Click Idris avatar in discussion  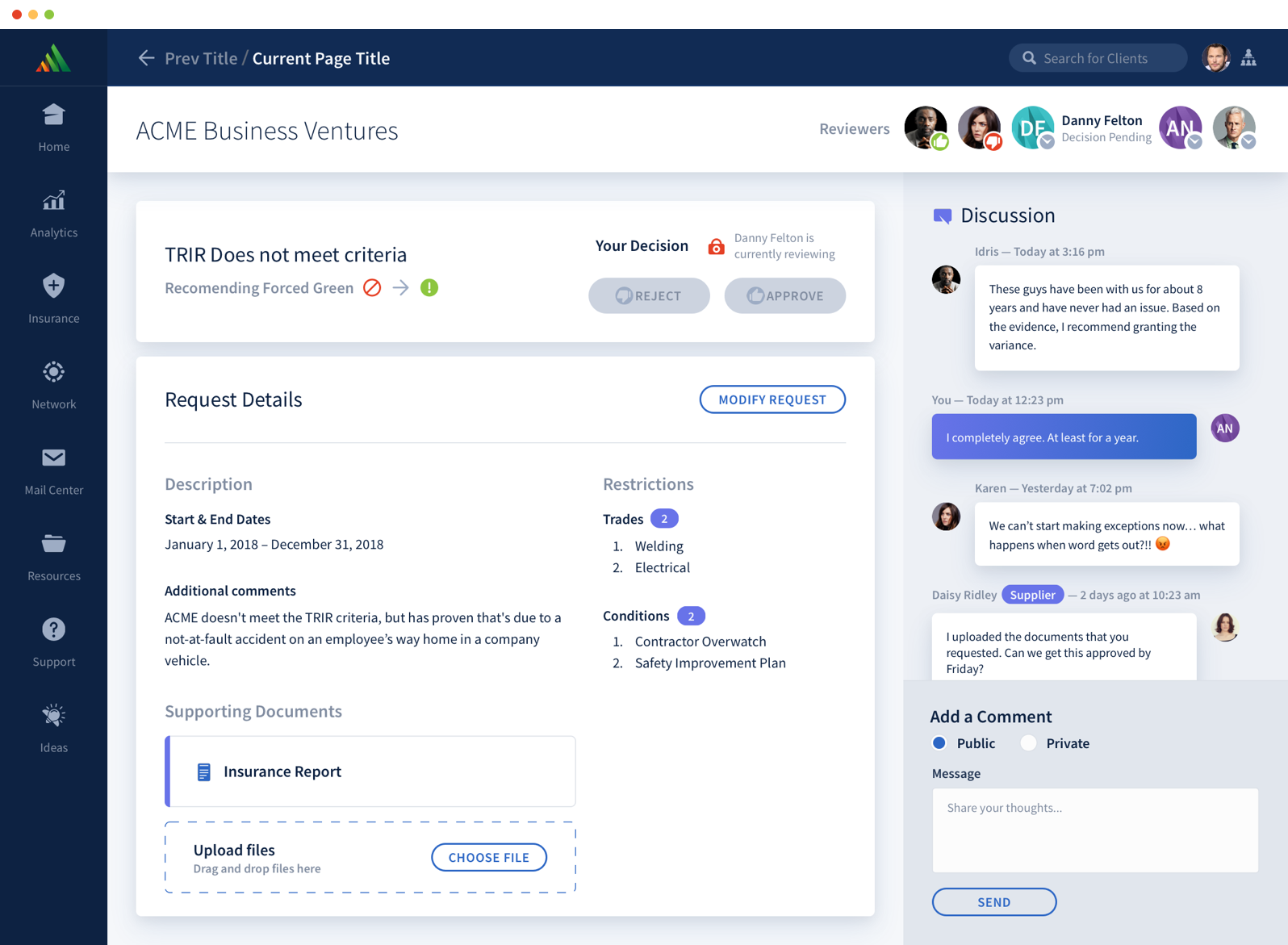(946, 279)
